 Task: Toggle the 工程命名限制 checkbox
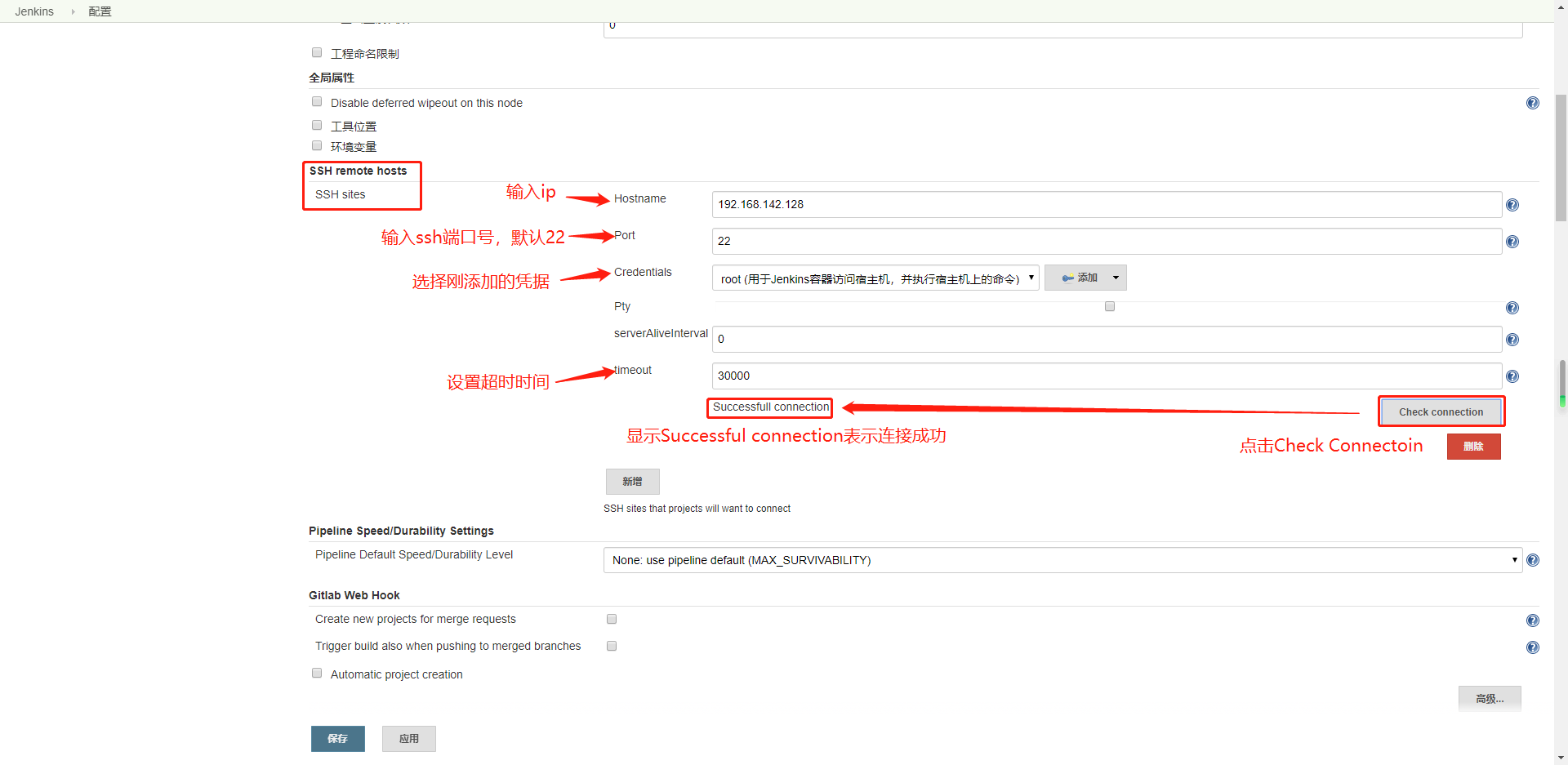point(317,52)
